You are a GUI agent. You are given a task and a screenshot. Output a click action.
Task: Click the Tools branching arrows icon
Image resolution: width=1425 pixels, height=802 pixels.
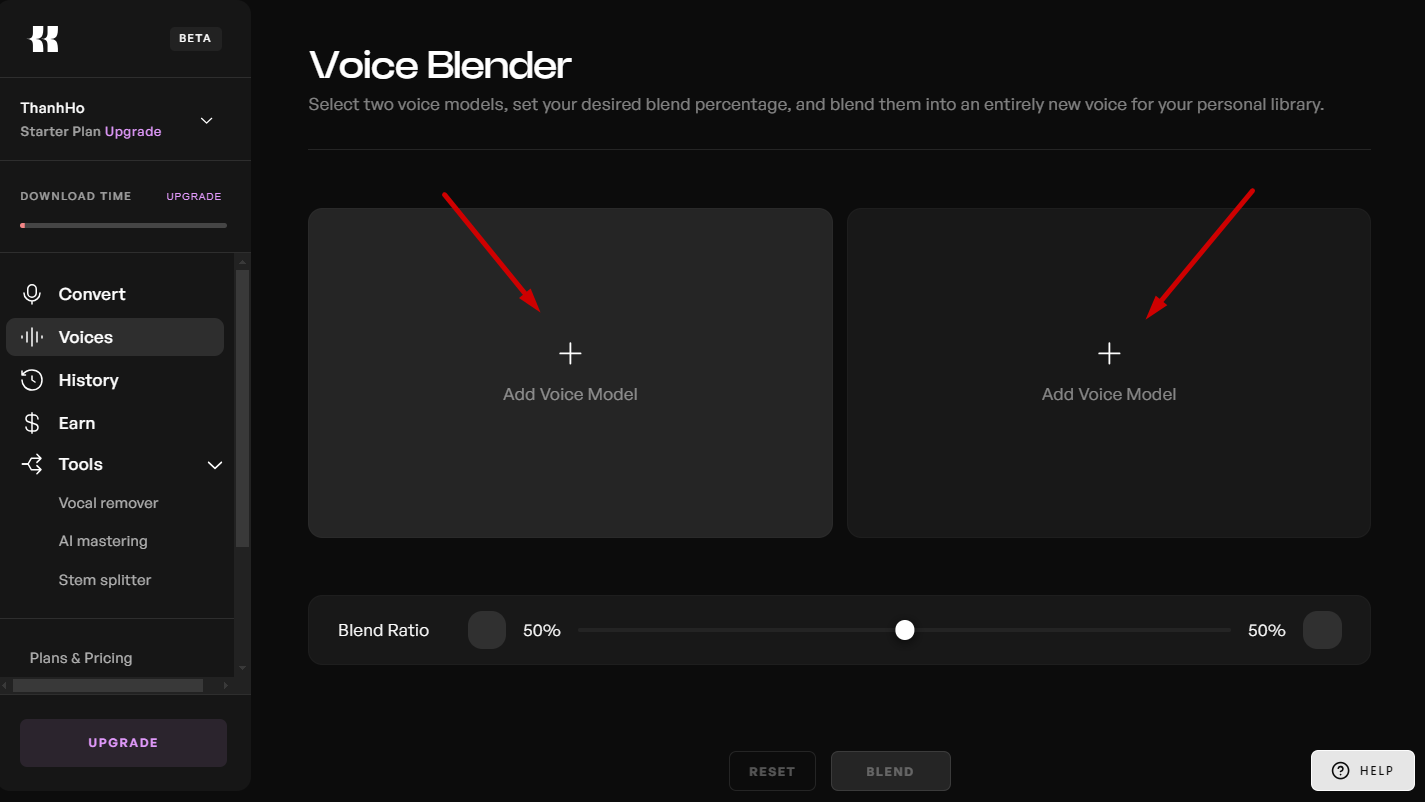(32, 464)
